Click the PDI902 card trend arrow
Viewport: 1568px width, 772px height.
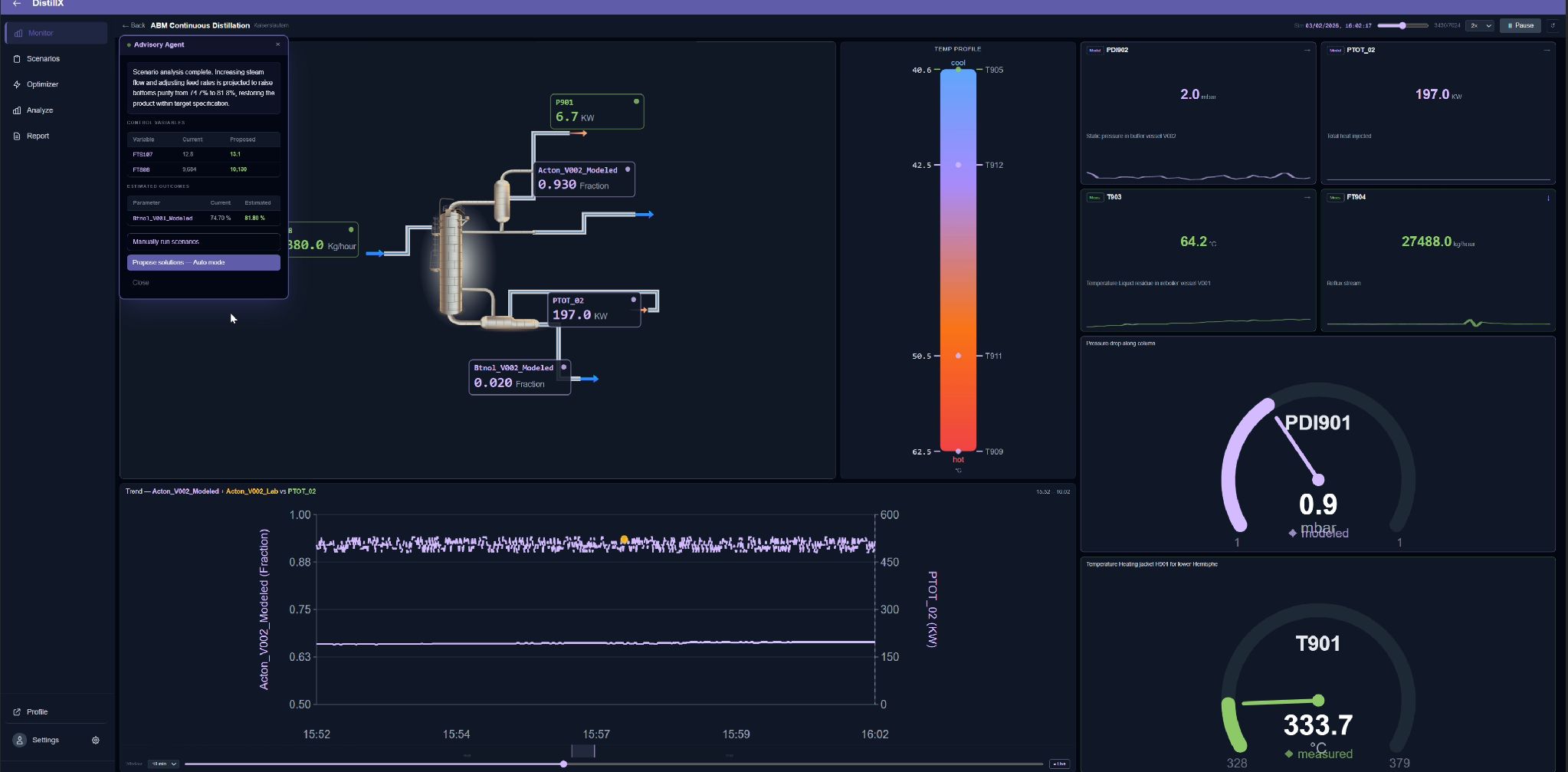1307,50
